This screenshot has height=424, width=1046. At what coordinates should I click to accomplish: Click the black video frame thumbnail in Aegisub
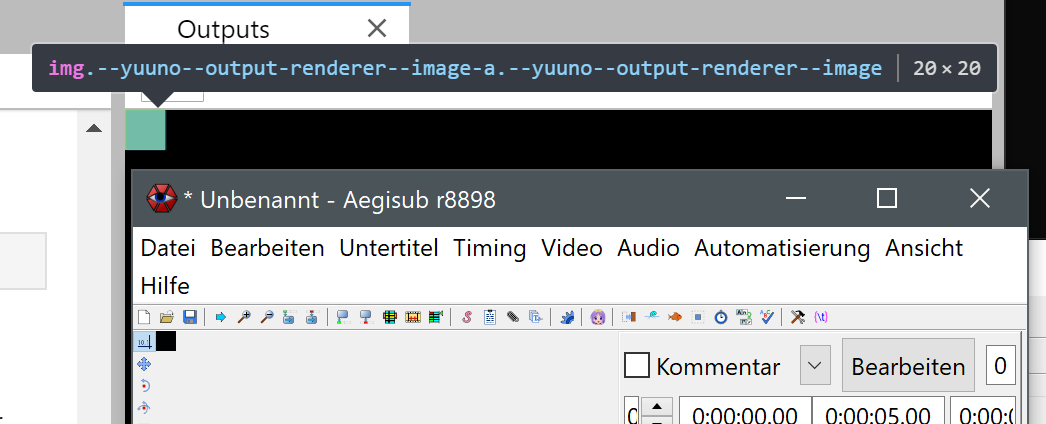(x=166, y=341)
